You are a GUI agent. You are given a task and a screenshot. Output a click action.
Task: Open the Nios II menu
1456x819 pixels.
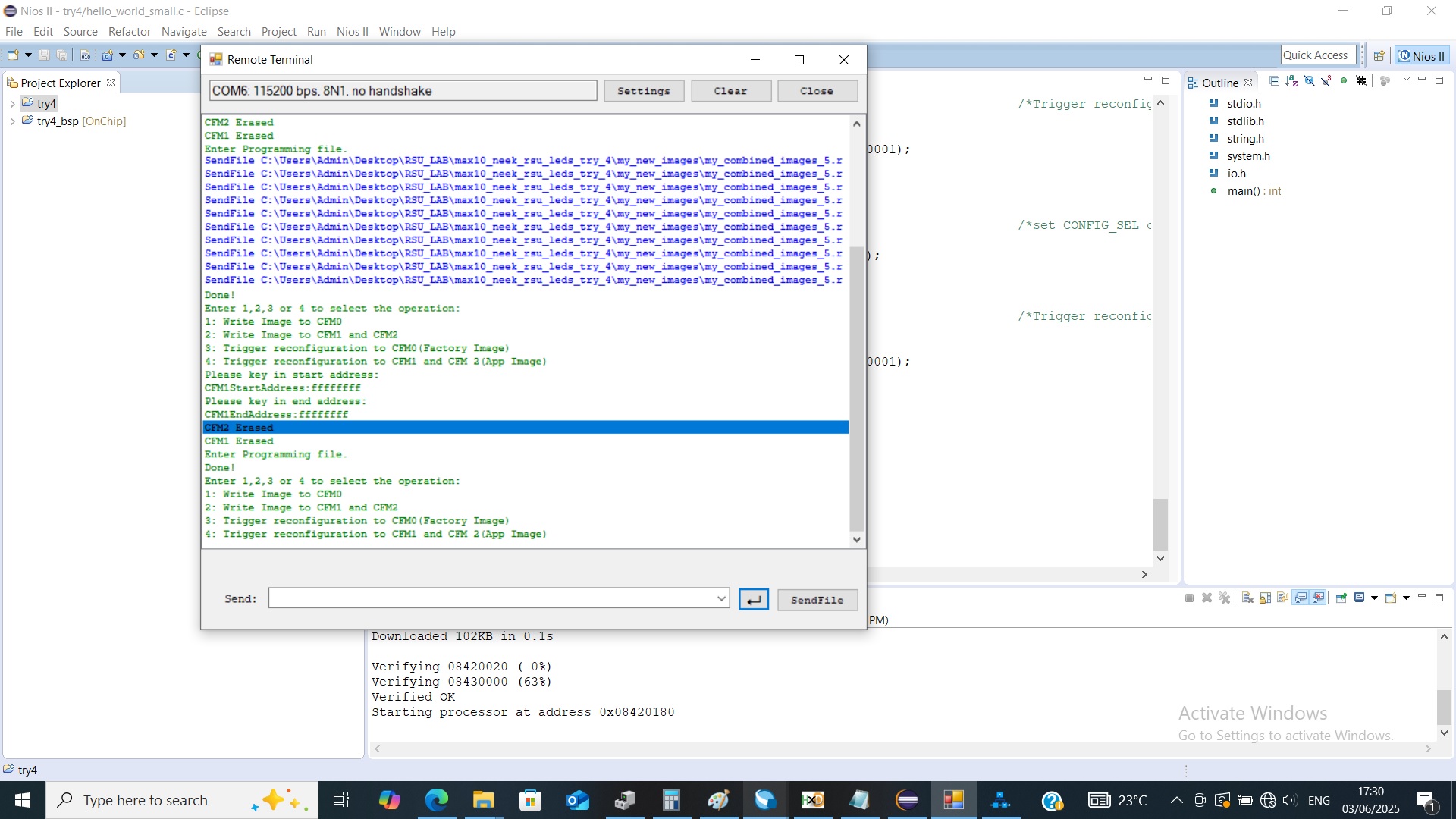tap(352, 32)
